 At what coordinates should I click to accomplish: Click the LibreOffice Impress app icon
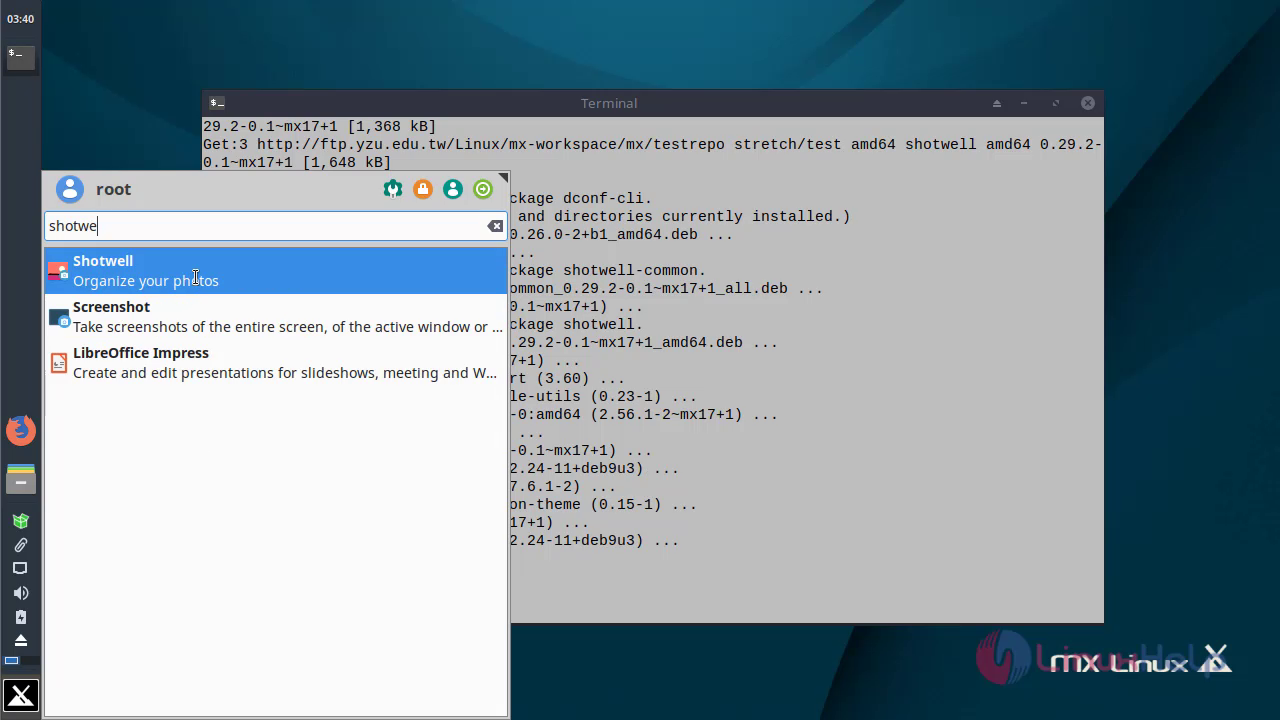pos(58,363)
